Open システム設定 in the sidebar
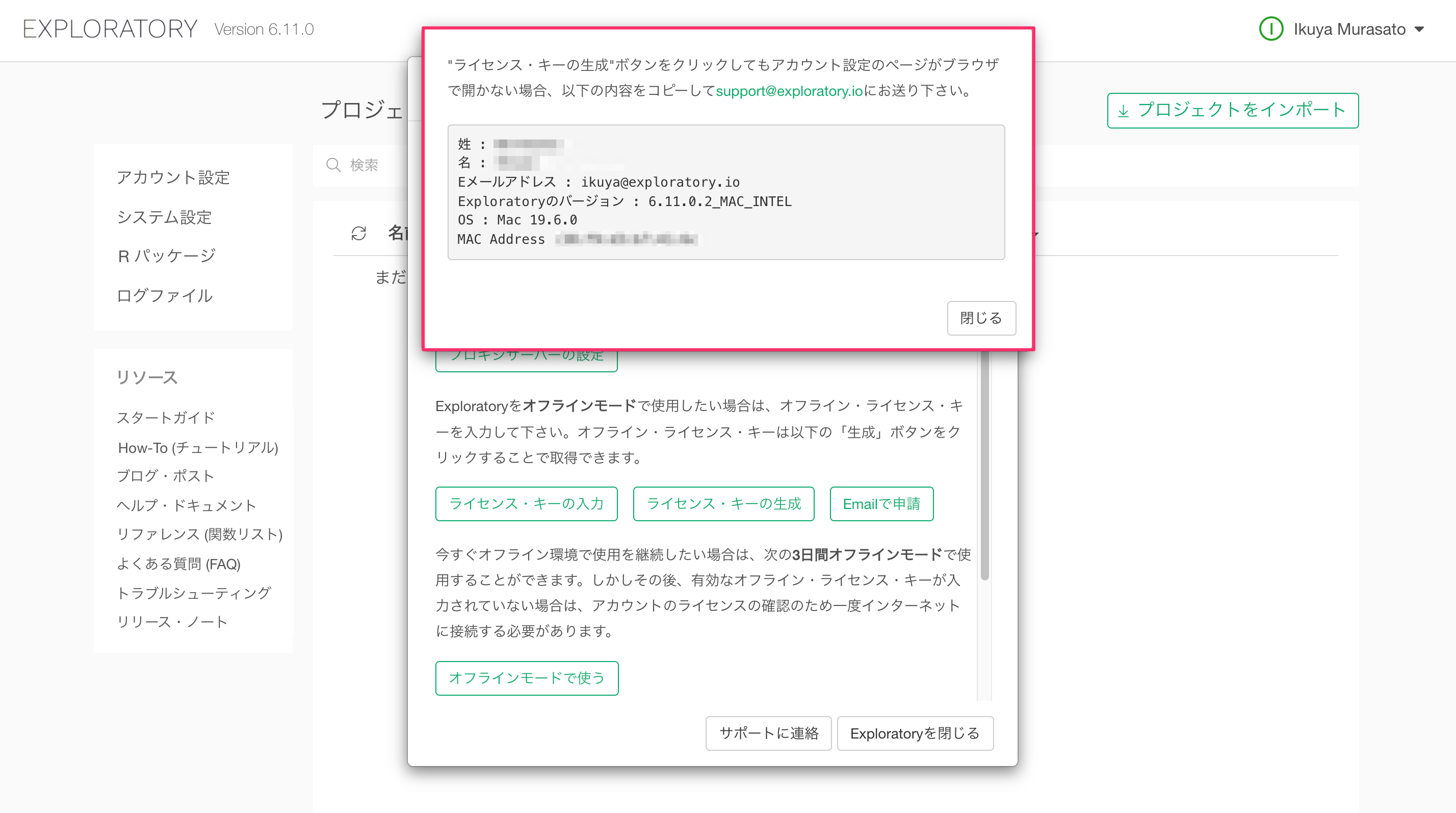The image size is (1456, 813). pyautogui.click(x=164, y=217)
